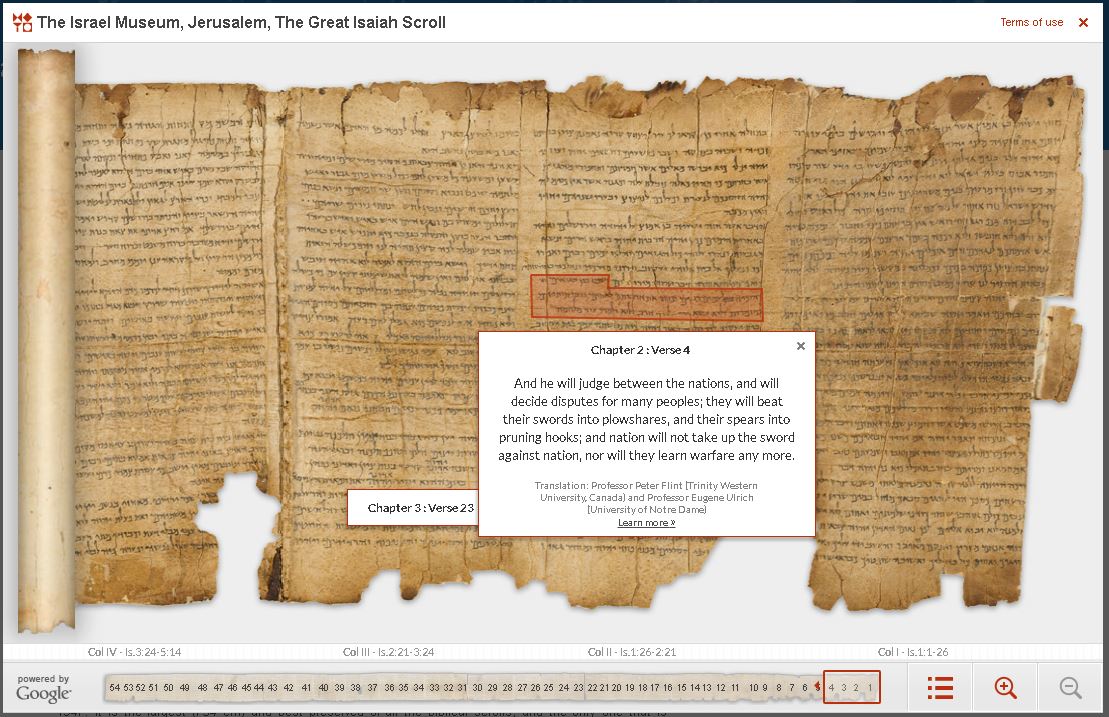
Task: Select column 1 in the navigator
Action: point(870,687)
